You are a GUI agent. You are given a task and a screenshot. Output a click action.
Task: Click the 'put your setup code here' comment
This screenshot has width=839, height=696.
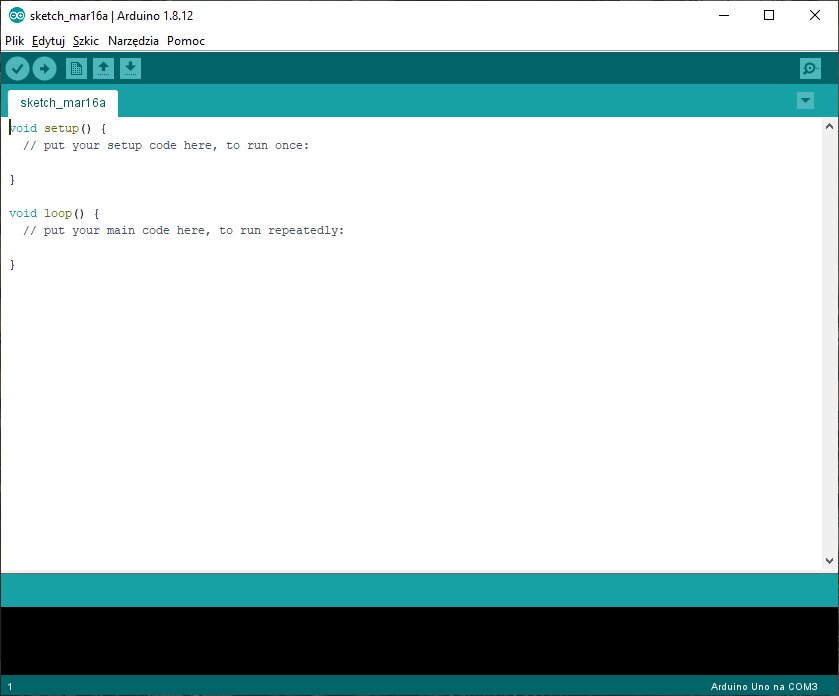[x=166, y=146]
